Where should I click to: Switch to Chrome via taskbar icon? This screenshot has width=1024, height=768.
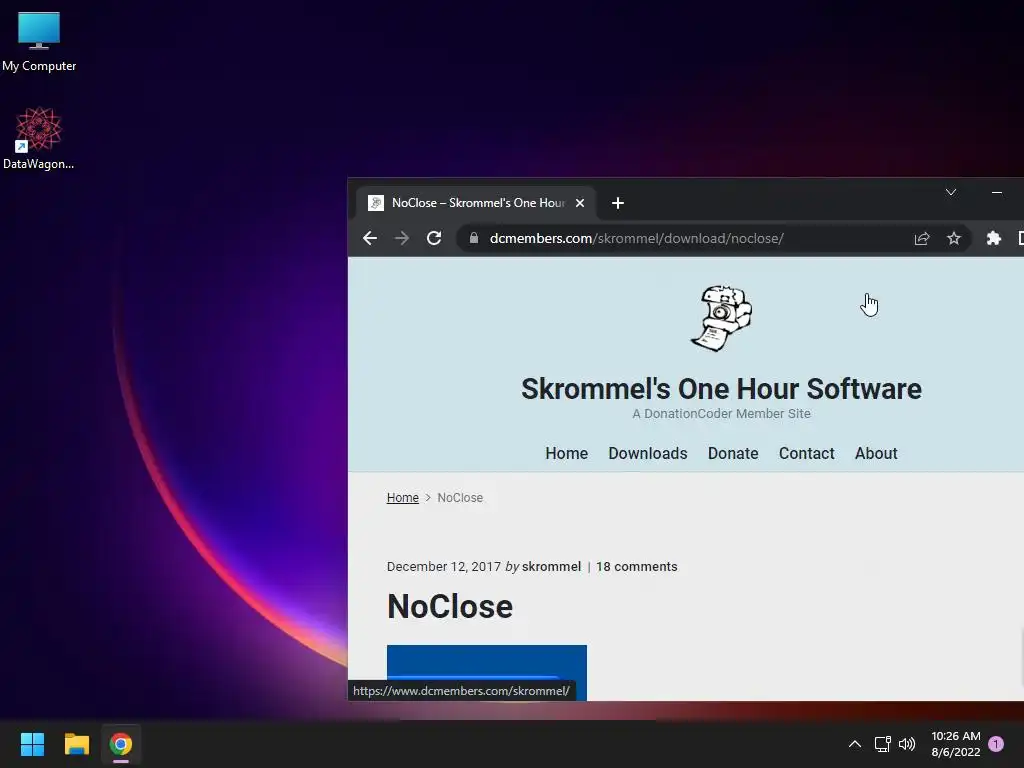(x=121, y=744)
